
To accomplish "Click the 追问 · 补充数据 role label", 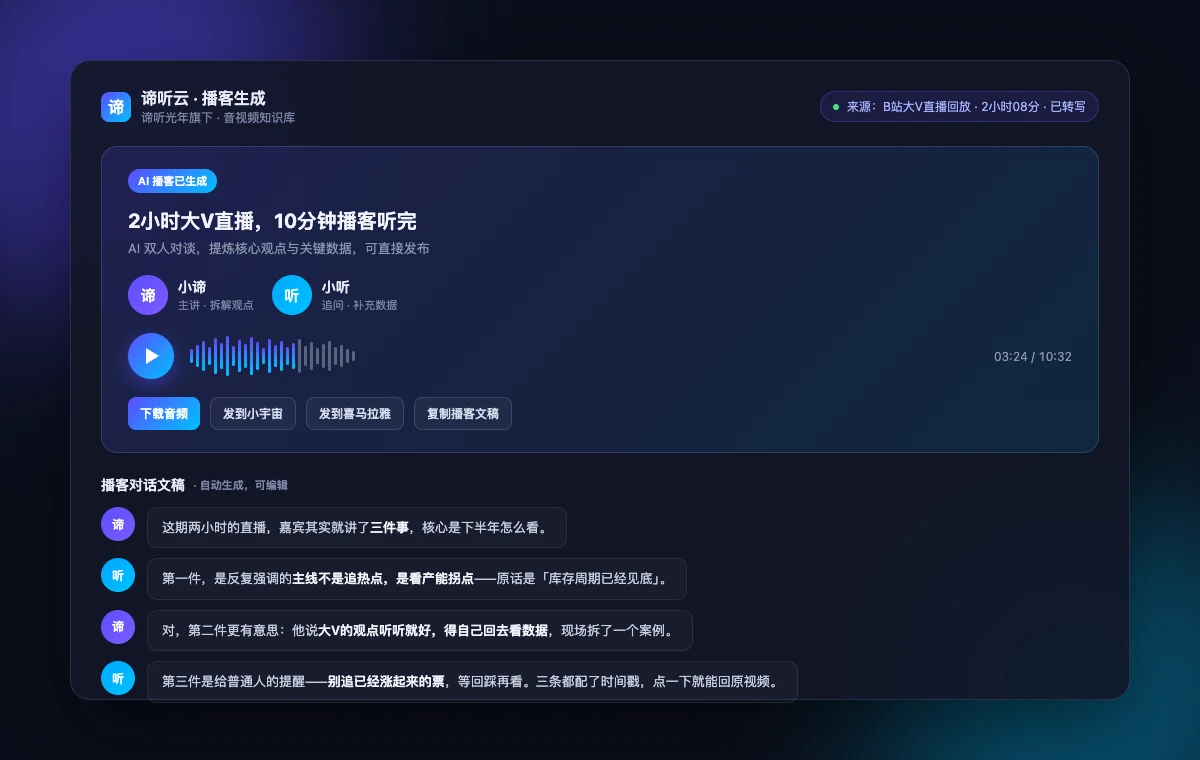I will point(360,305).
